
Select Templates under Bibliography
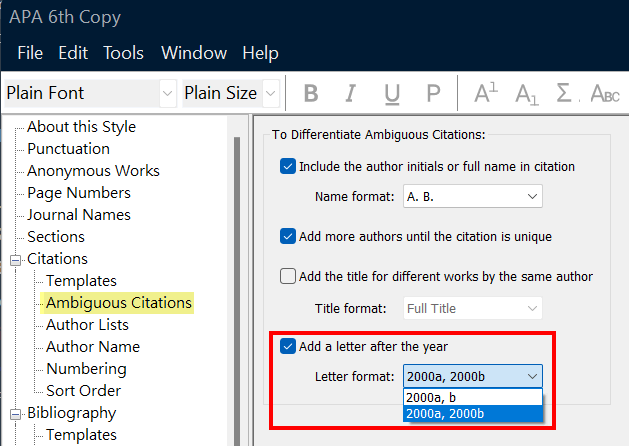[81, 435]
